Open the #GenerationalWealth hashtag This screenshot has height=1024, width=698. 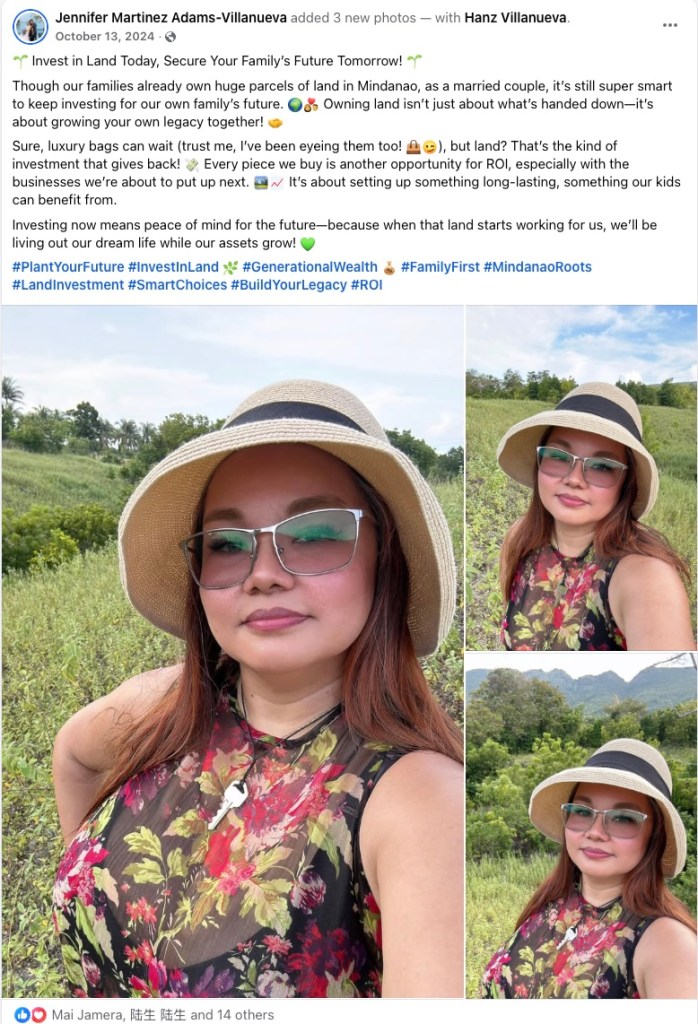pyautogui.click(x=309, y=267)
